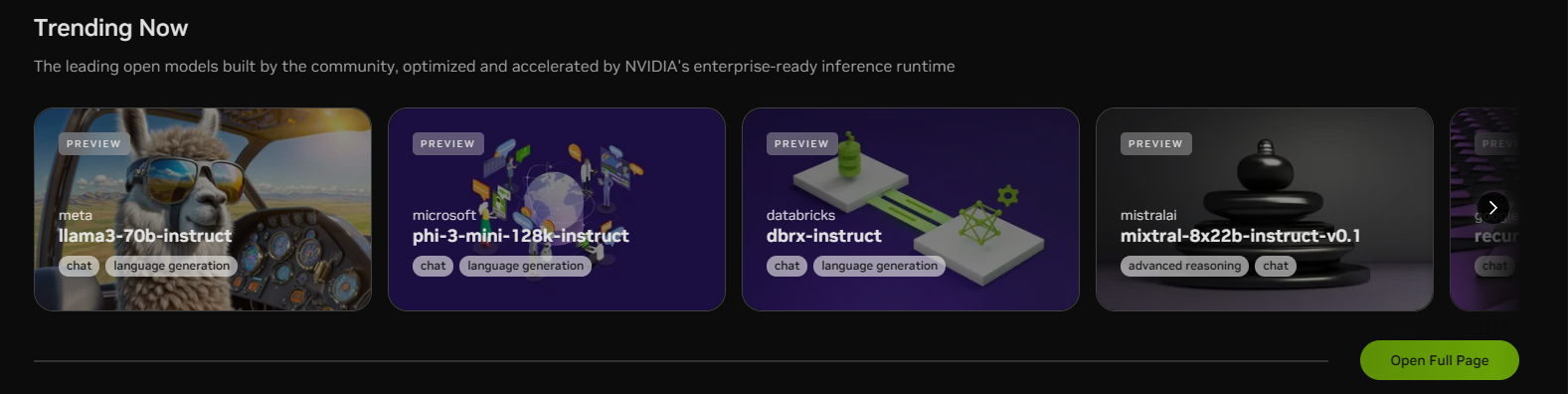The width and height of the screenshot is (1568, 394).
Task: Select language generation tag on dbrx-instruct card
Action: 879,266
